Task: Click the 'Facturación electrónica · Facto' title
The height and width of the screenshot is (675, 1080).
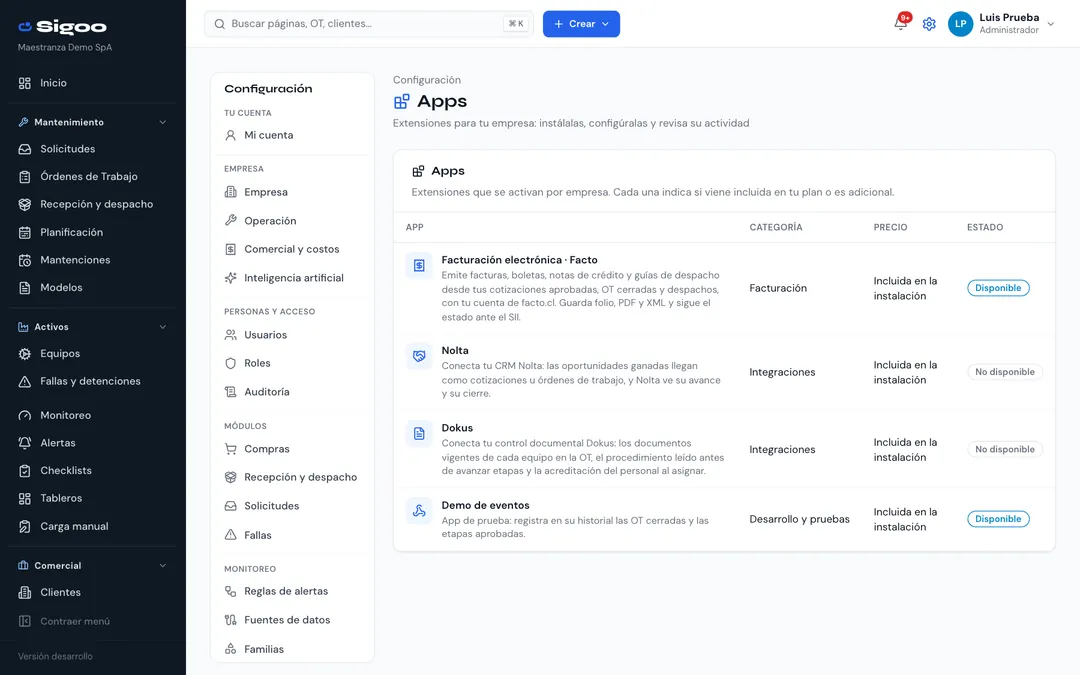Action: [x=519, y=260]
